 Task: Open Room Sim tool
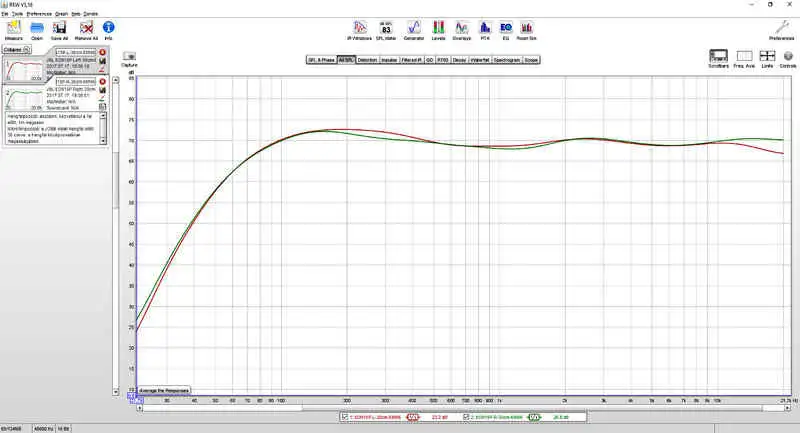pyautogui.click(x=527, y=29)
